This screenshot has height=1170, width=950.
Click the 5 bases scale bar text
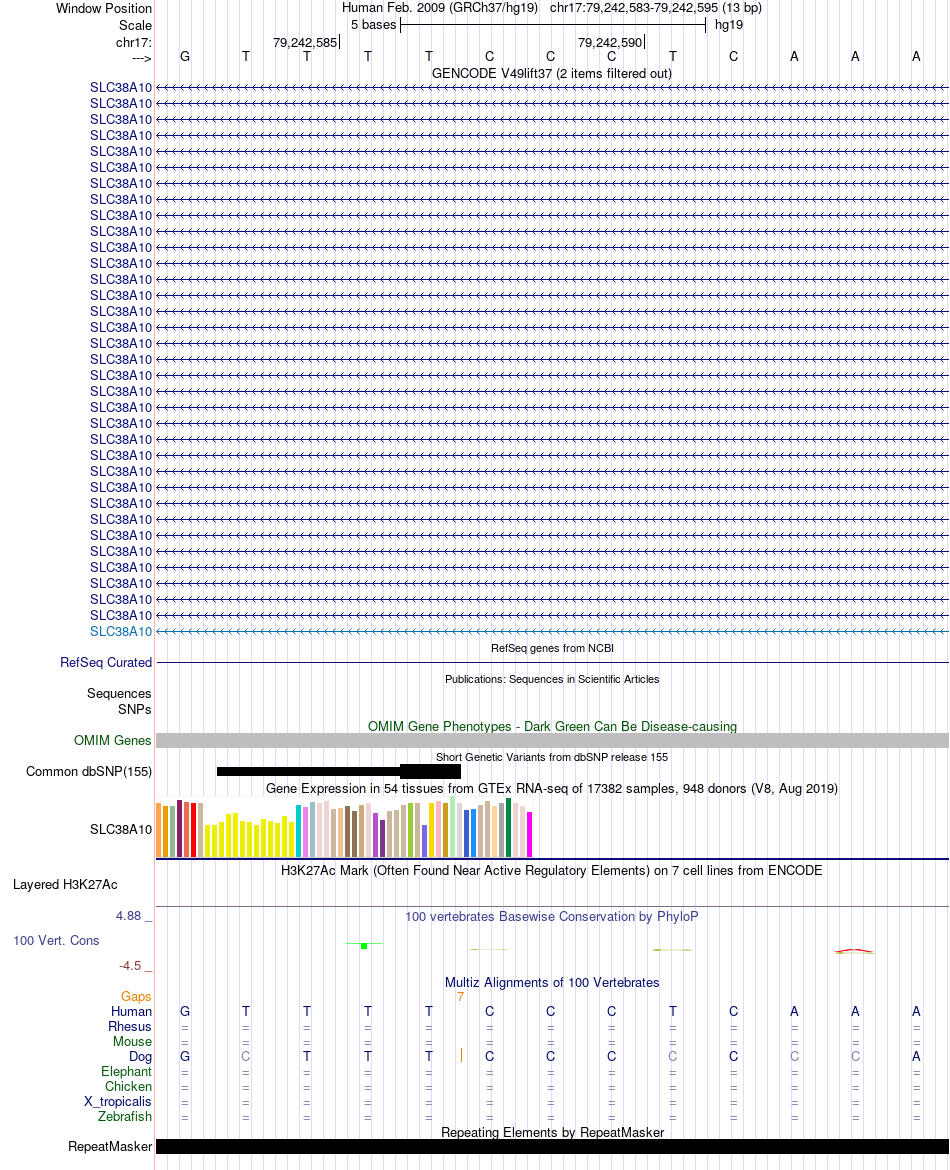(373, 25)
